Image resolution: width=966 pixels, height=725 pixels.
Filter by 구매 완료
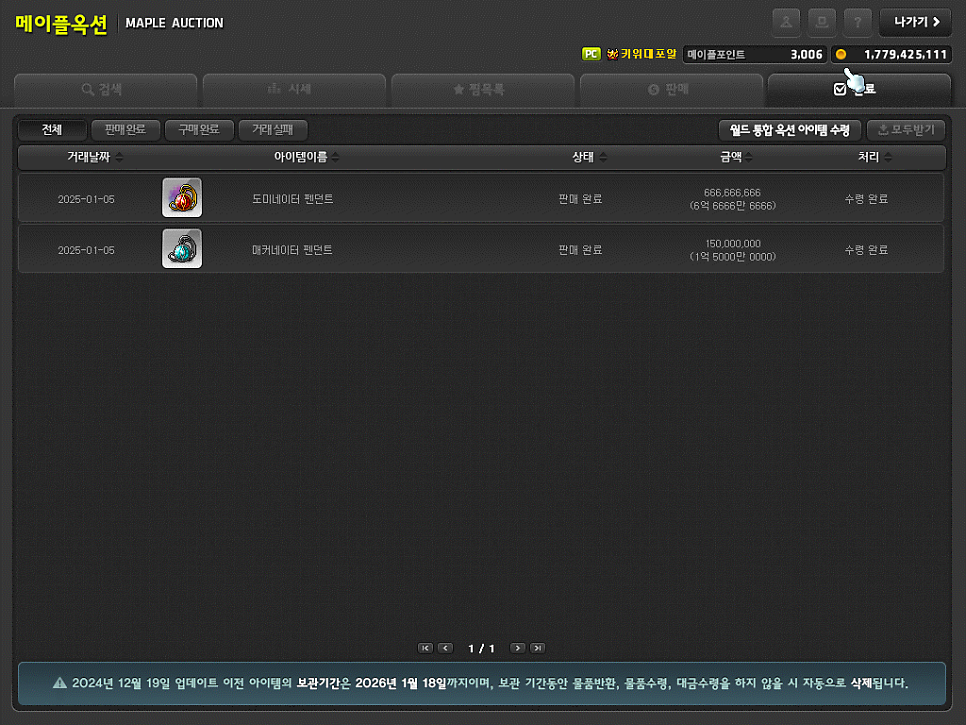(x=199, y=130)
